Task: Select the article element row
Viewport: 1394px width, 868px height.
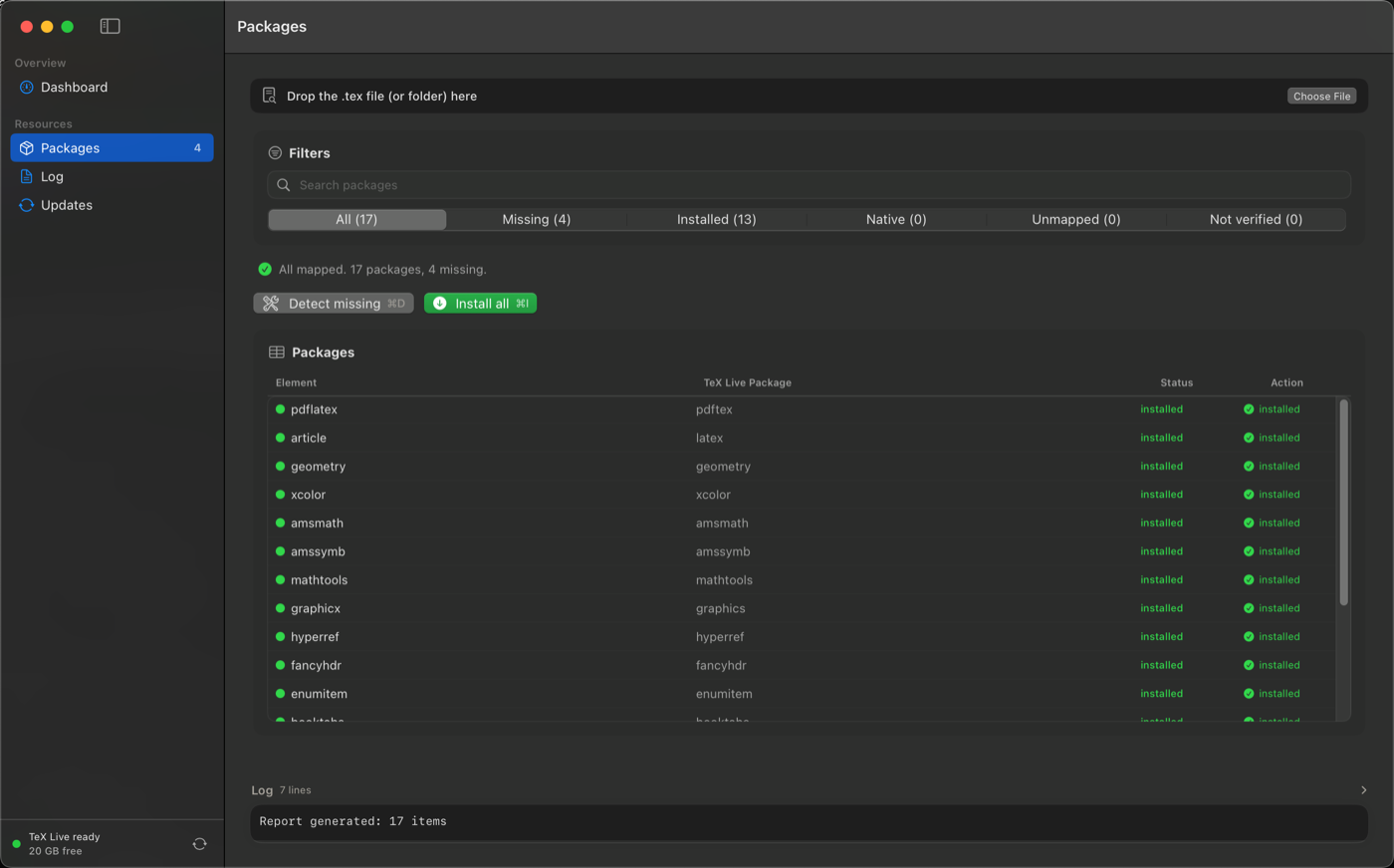Action: point(804,438)
